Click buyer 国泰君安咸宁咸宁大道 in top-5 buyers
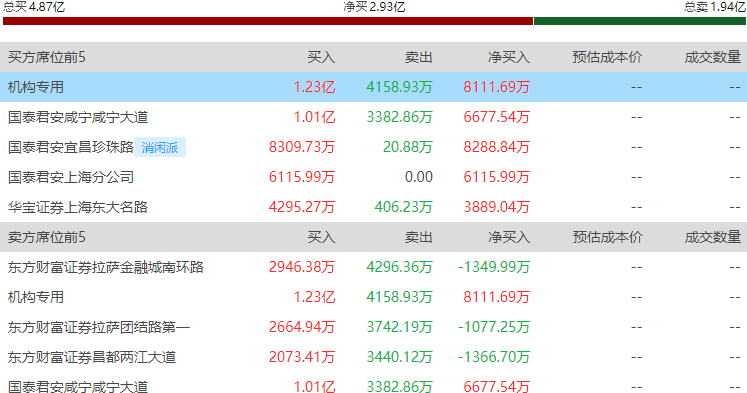 point(78,117)
